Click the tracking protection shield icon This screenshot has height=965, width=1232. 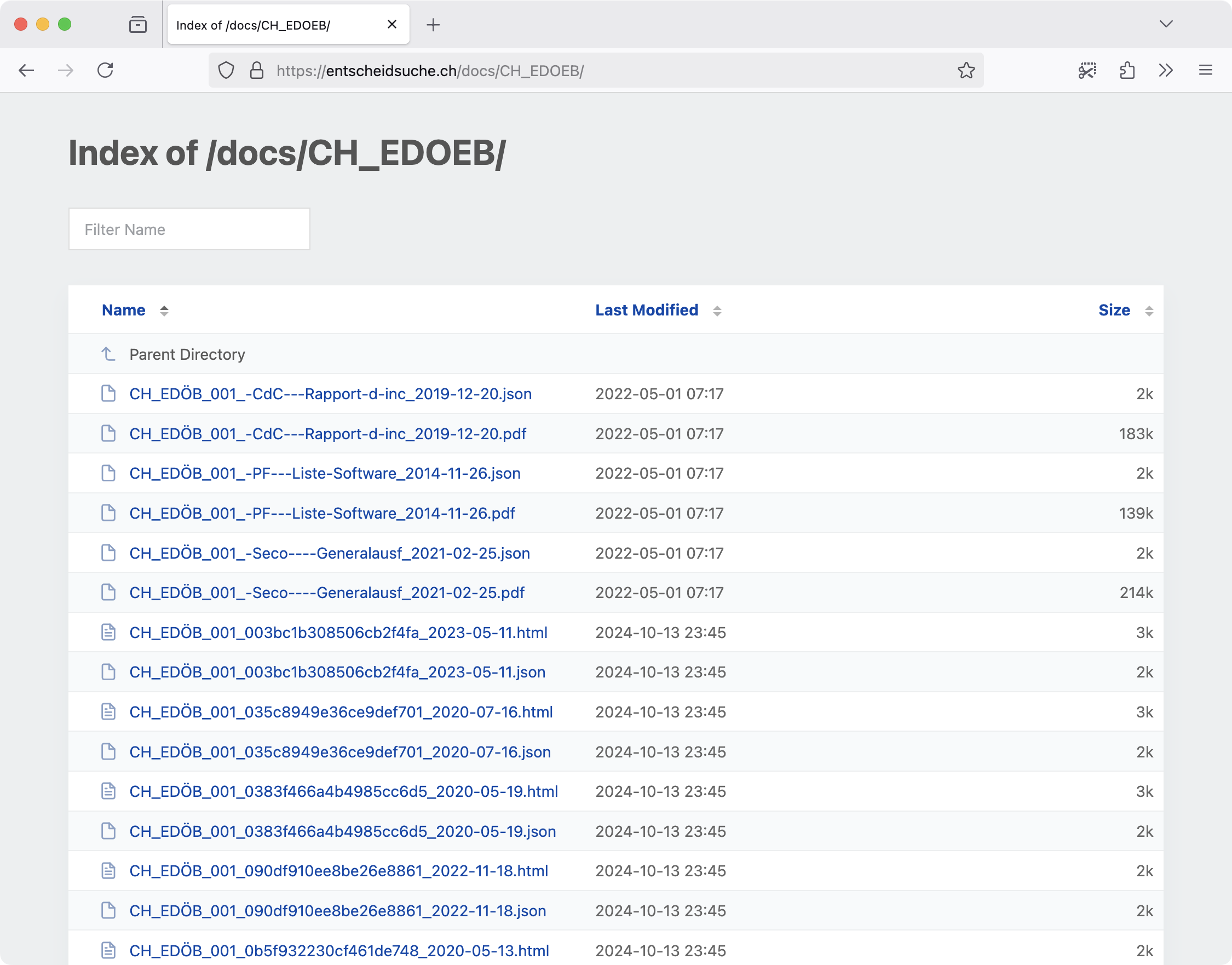(226, 70)
